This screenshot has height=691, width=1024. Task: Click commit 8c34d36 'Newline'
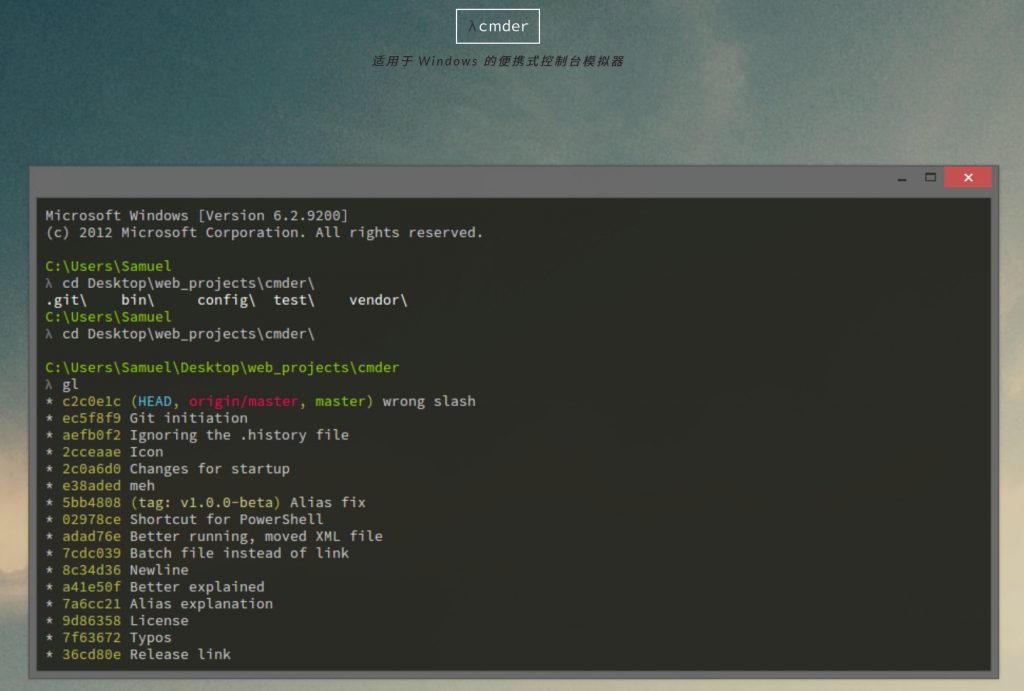coord(117,570)
